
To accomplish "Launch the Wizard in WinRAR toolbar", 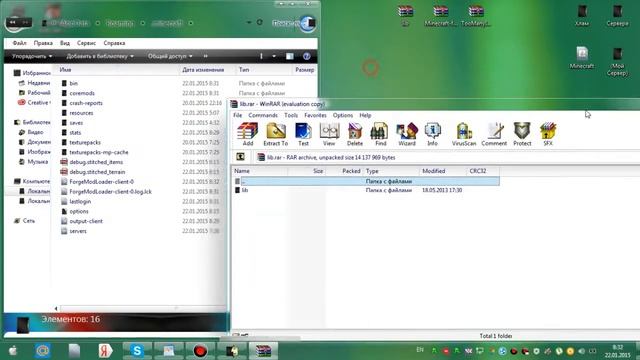I will coord(407,134).
